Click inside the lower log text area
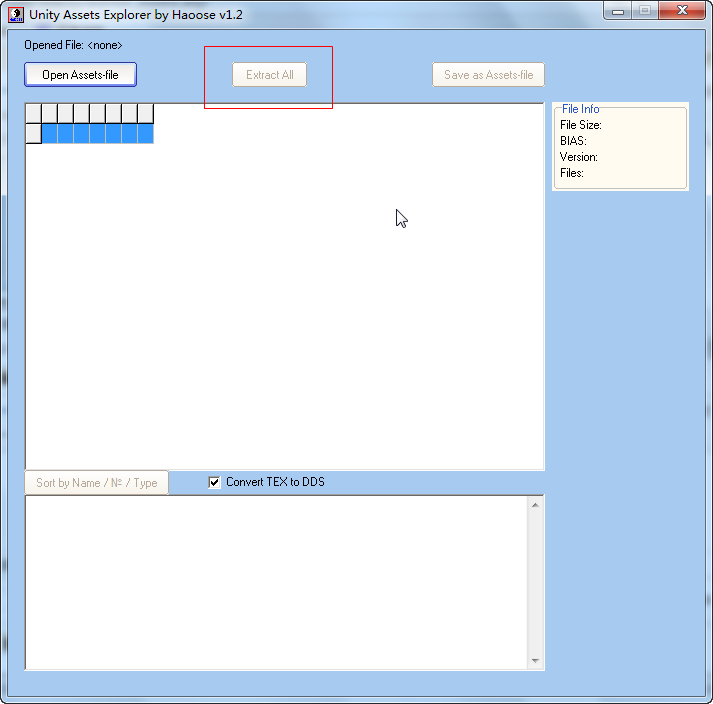Image resolution: width=713 pixels, height=704 pixels. 276,583
